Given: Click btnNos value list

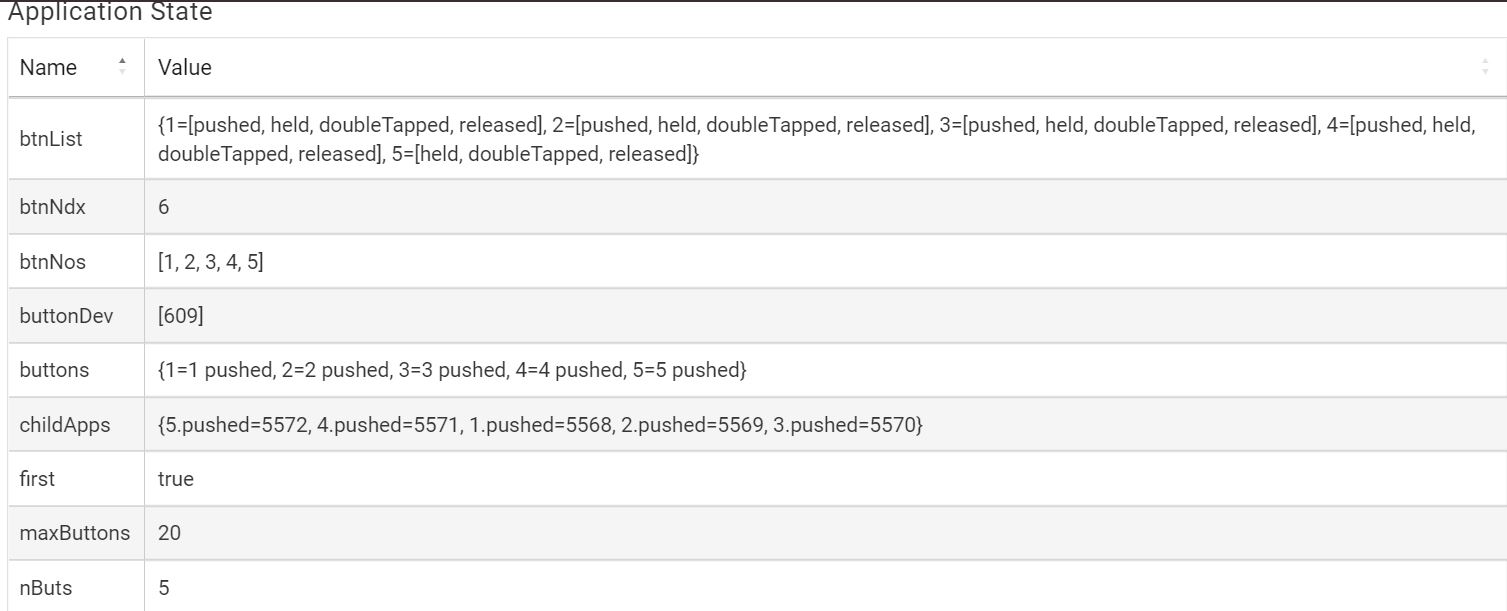Looking at the screenshot, I should 211,262.
